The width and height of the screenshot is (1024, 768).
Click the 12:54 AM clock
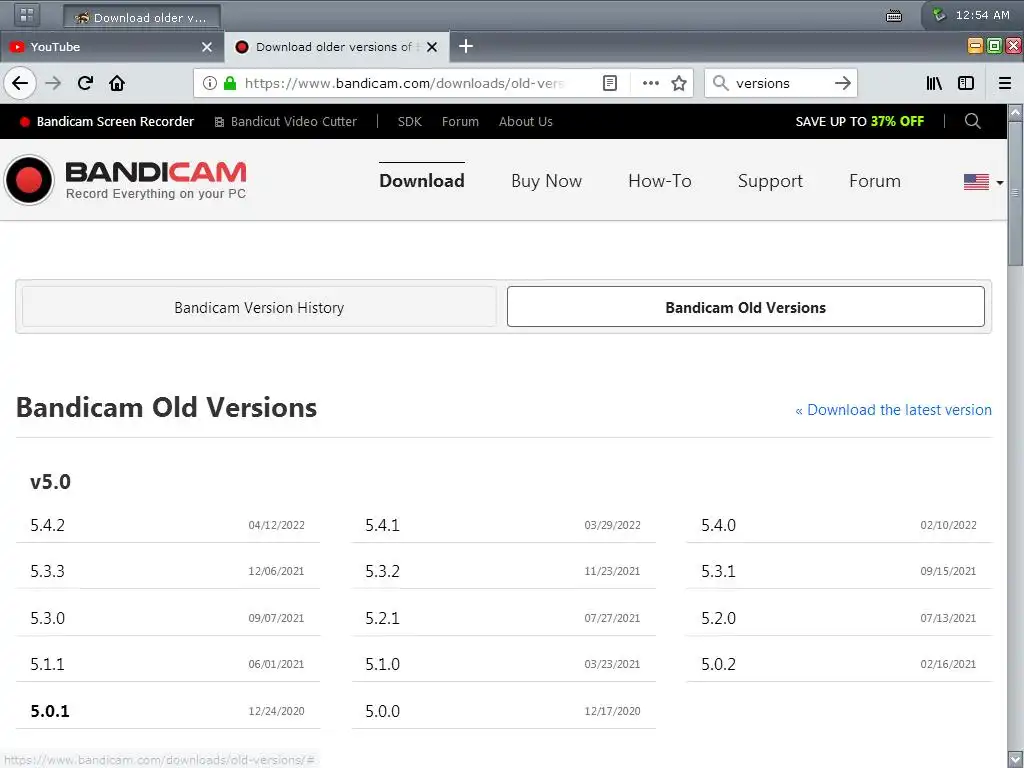pyautogui.click(x=982, y=15)
